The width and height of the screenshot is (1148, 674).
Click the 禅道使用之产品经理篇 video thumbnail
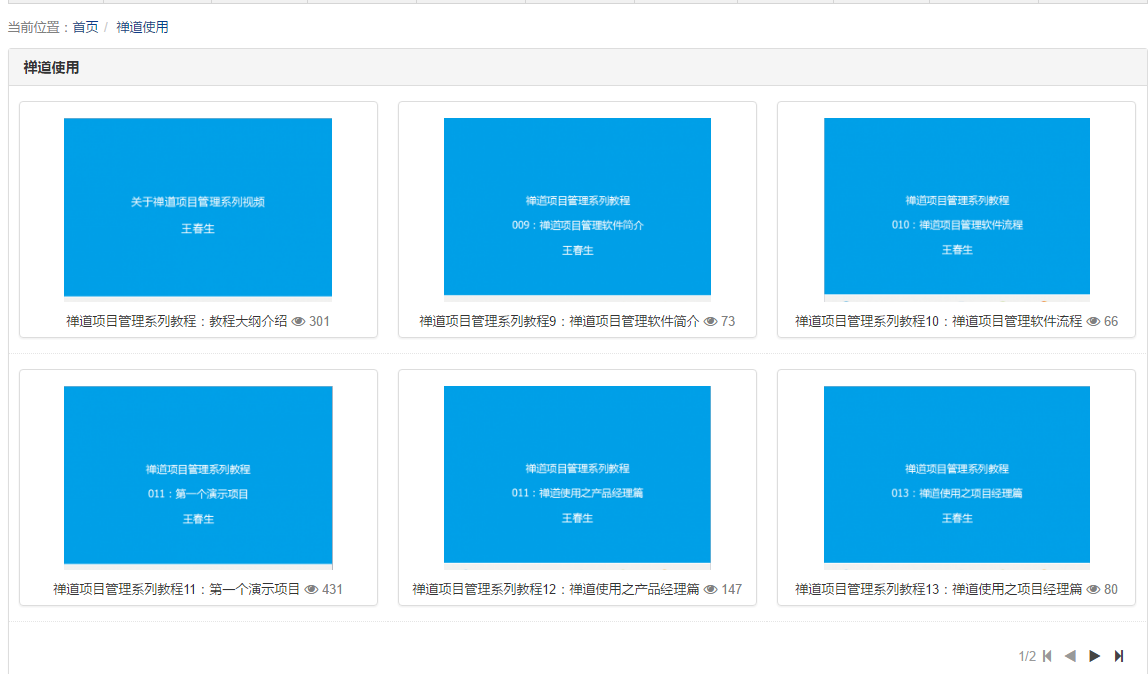(x=577, y=475)
